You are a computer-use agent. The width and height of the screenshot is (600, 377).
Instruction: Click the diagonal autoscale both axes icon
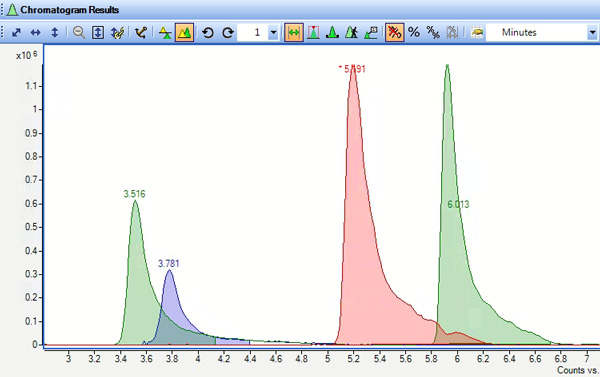coord(16,33)
